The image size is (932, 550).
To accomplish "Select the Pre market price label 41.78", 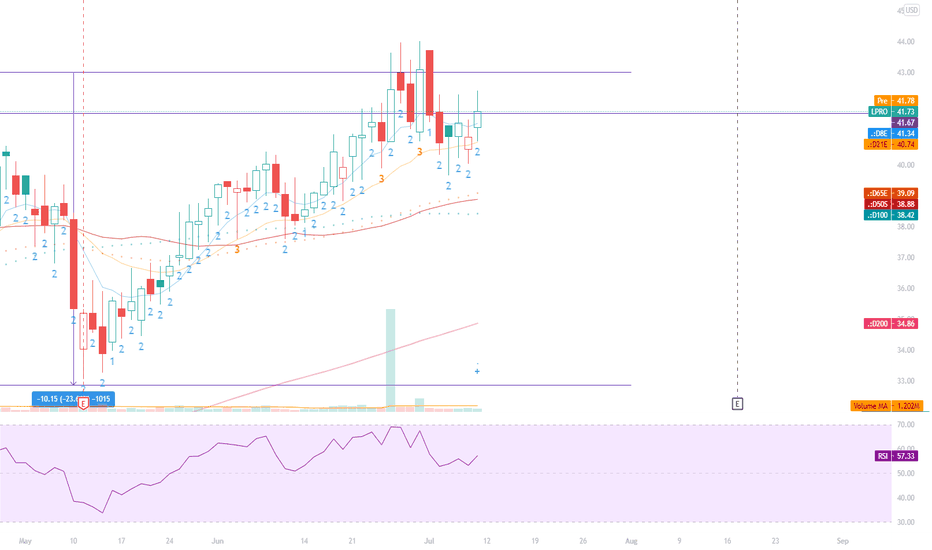I will point(896,100).
